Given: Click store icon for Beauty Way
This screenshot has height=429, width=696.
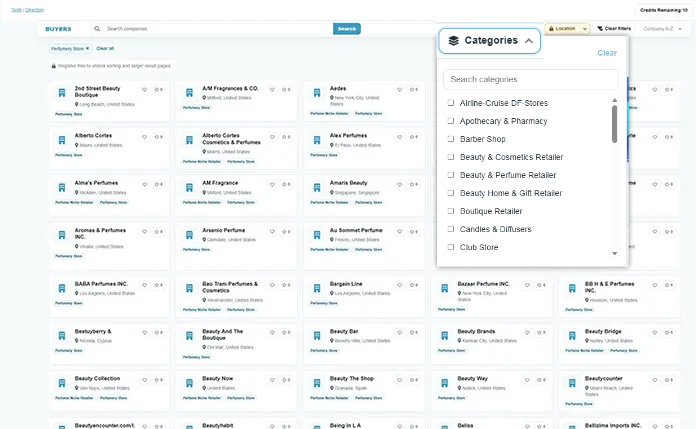Looking at the screenshot, I should pyautogui.click(x=444, y=383).
